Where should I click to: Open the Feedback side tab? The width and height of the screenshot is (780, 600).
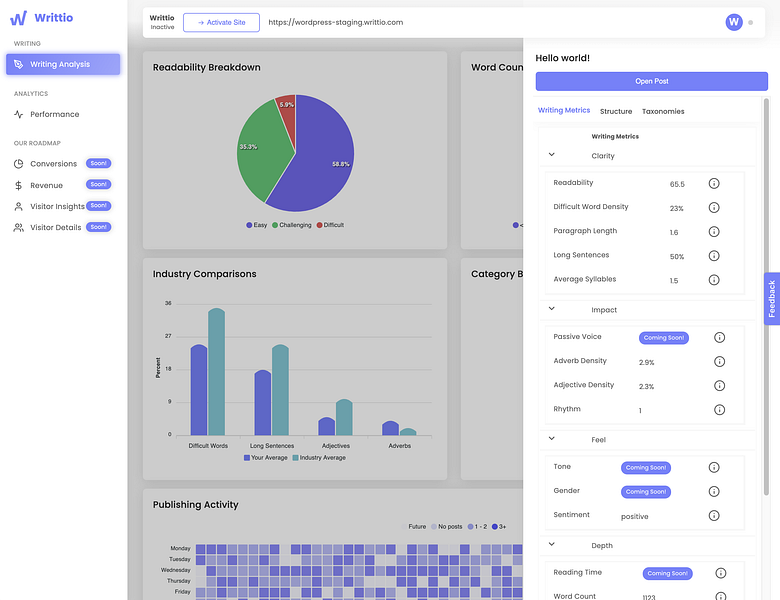(x=772, y=299)
